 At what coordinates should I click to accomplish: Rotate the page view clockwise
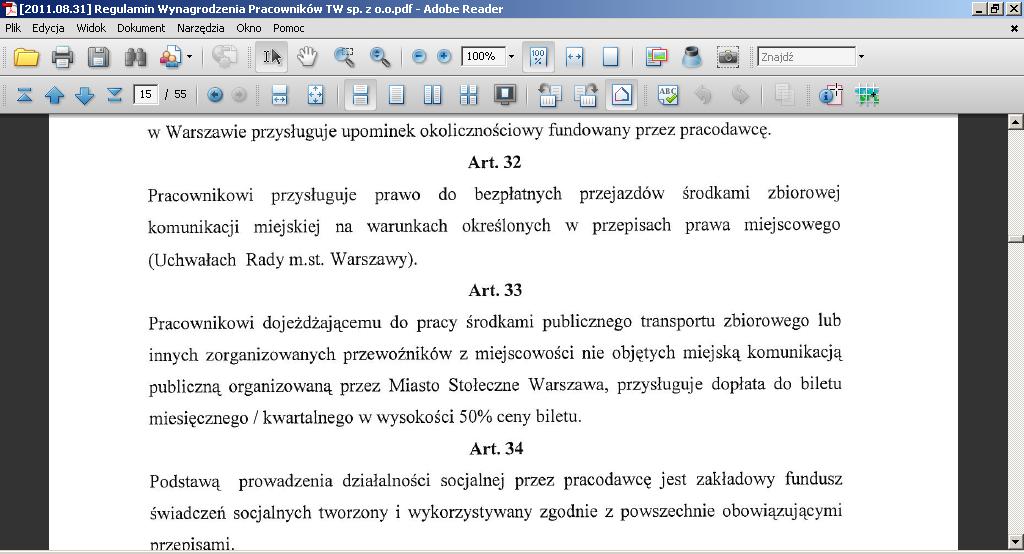click(x=586, y=95)
